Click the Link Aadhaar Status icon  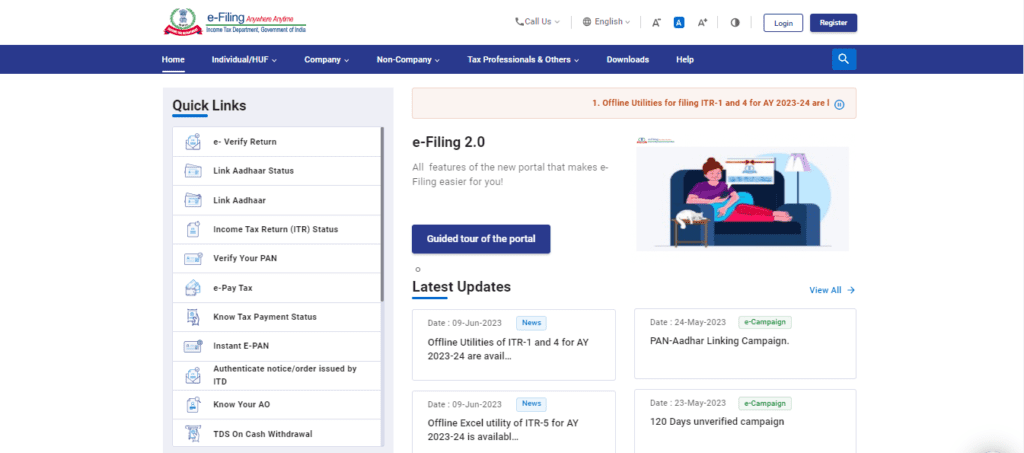point(193,171)
